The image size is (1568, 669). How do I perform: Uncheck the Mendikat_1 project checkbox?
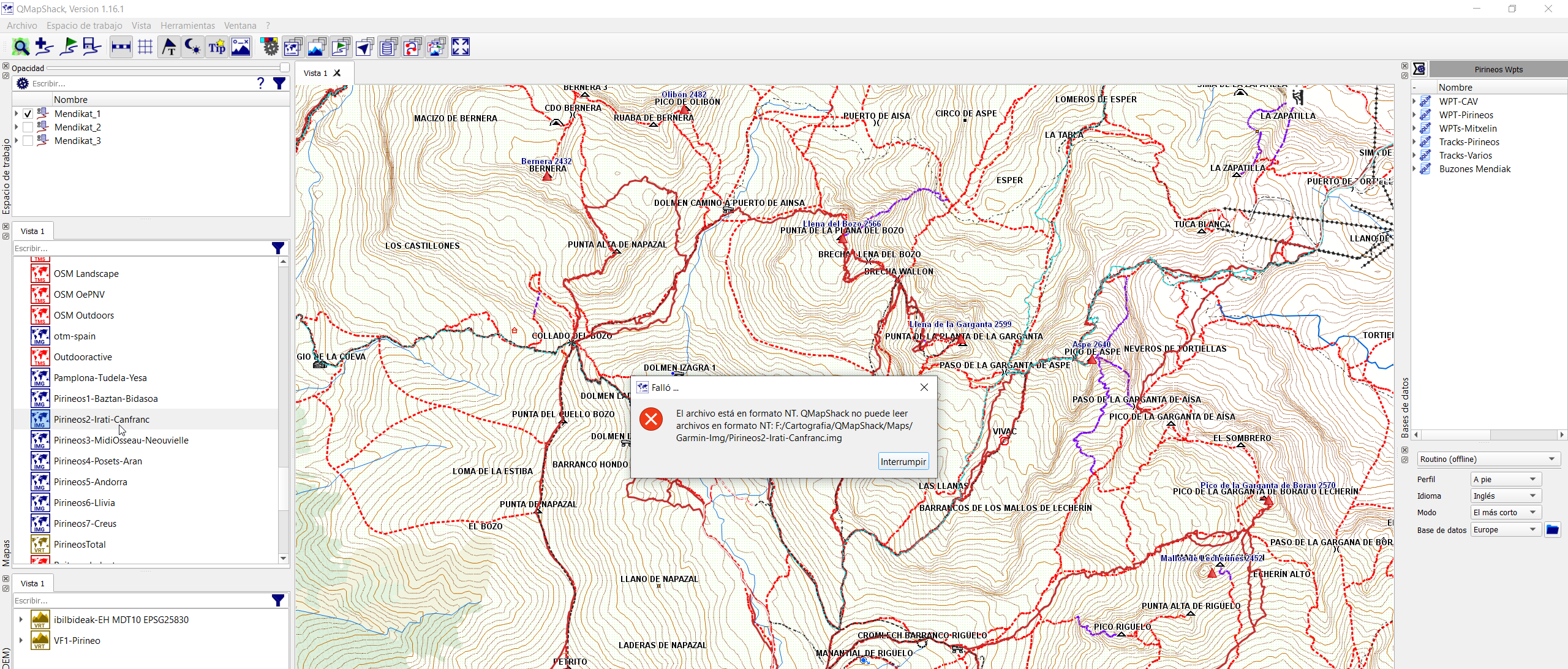[x=28, y=114]
